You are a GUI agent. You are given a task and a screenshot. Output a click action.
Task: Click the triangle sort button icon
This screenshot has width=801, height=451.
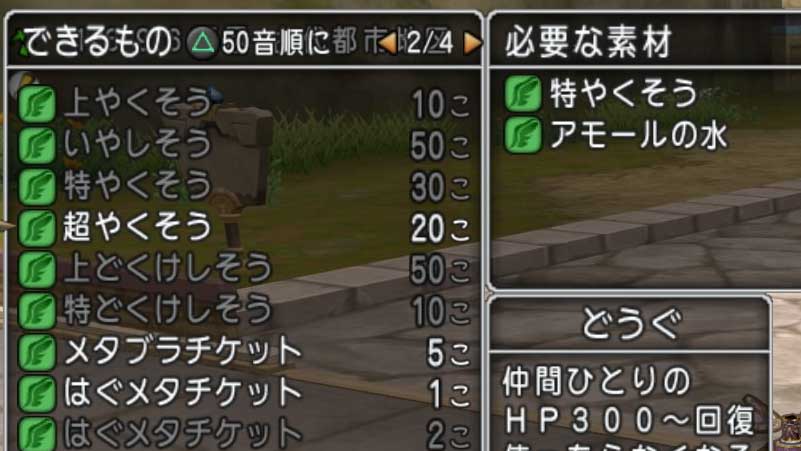pos(202,42)
